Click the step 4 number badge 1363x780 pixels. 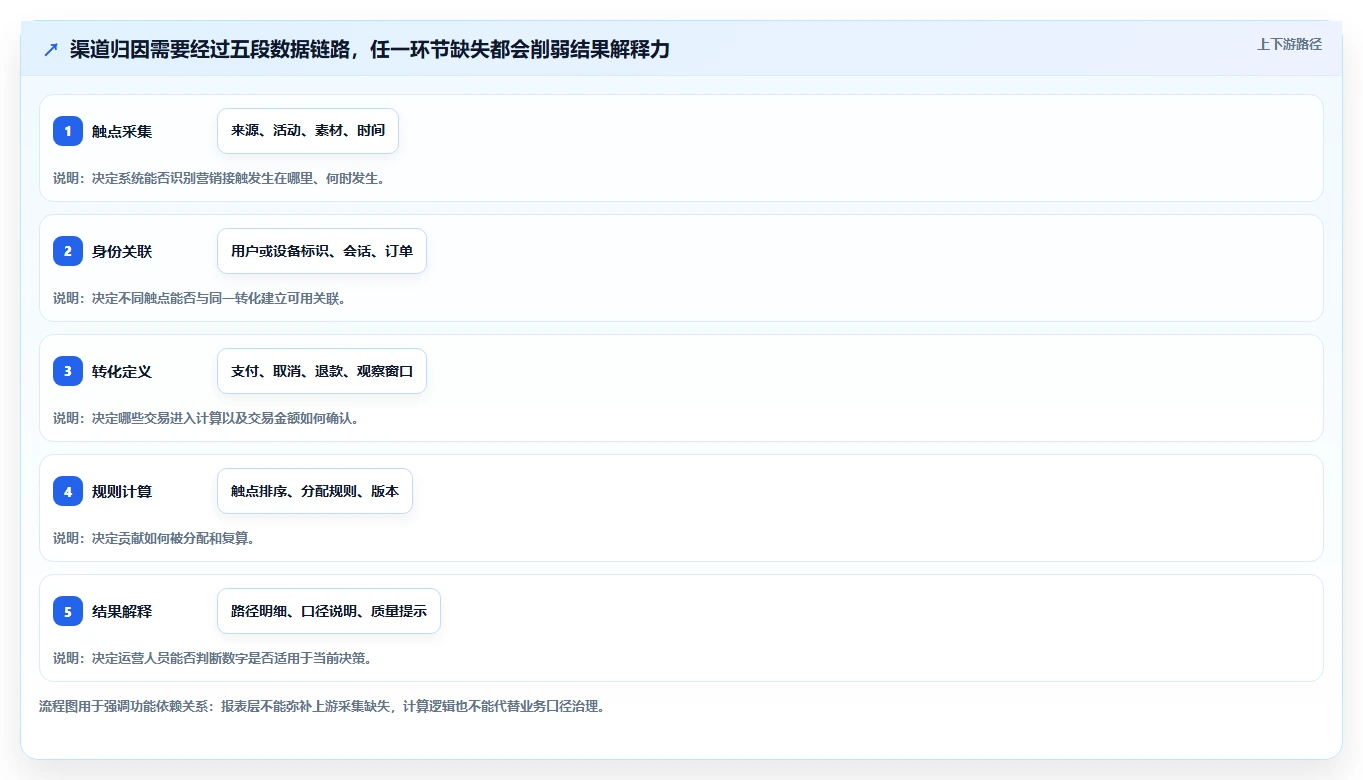(68, 491)
